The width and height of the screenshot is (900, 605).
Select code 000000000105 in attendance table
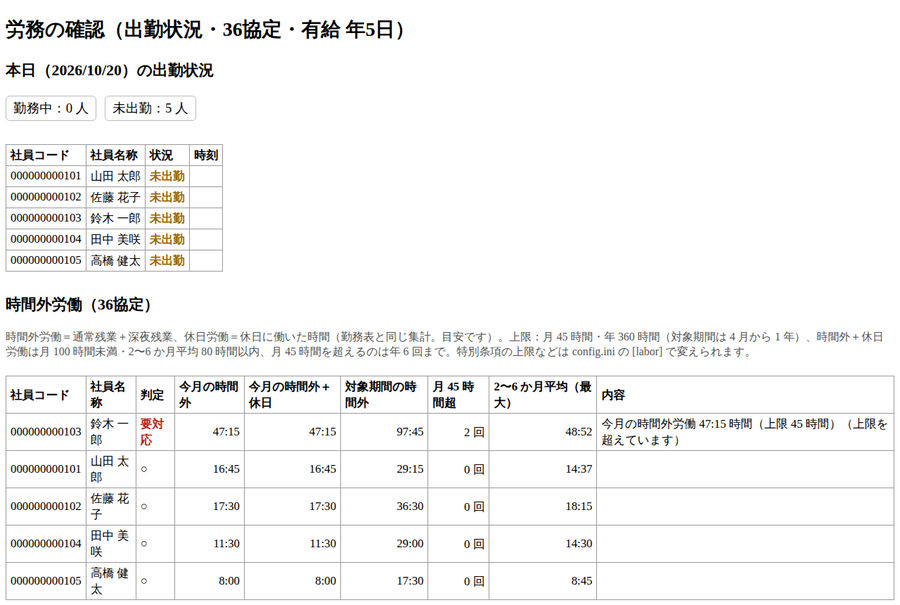[46, 261]
